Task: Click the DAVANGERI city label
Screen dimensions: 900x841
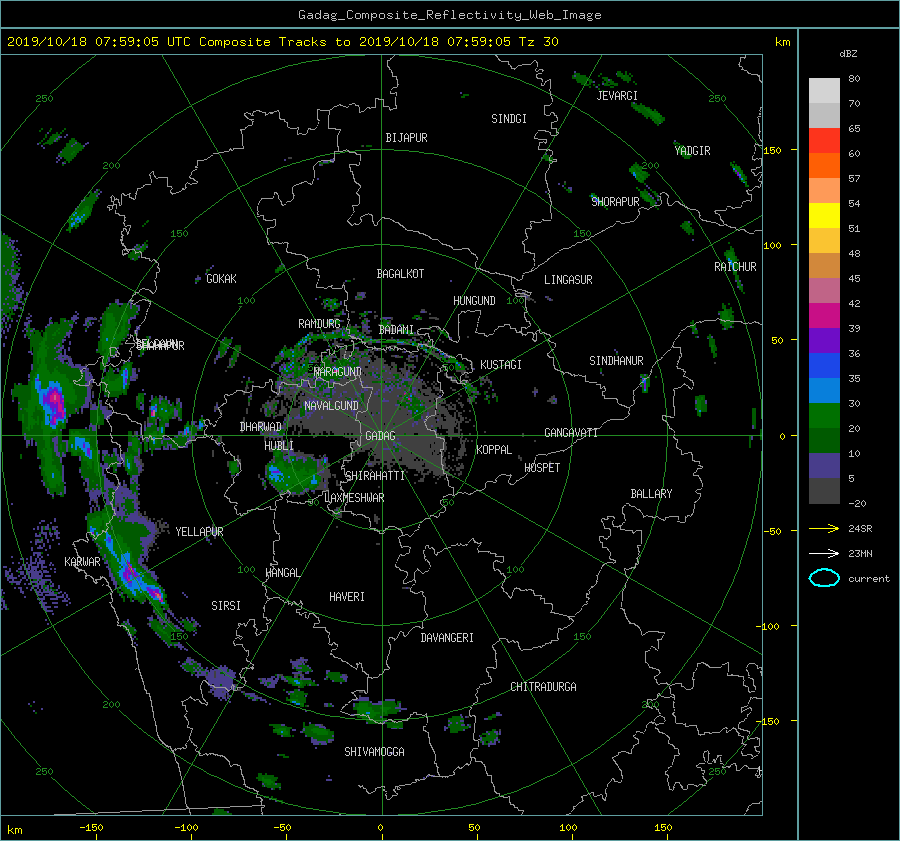Action: pyautogui.click(x=447, y=638)
